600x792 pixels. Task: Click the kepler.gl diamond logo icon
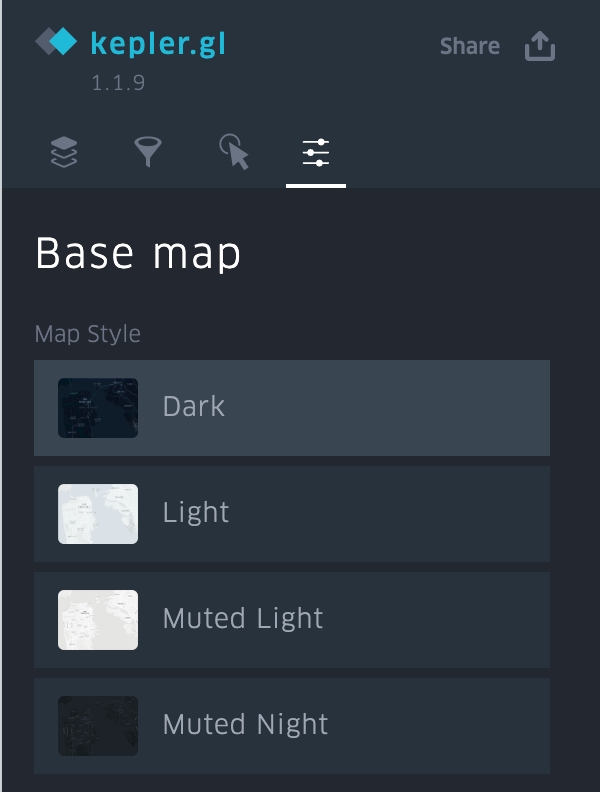(56, 41)
